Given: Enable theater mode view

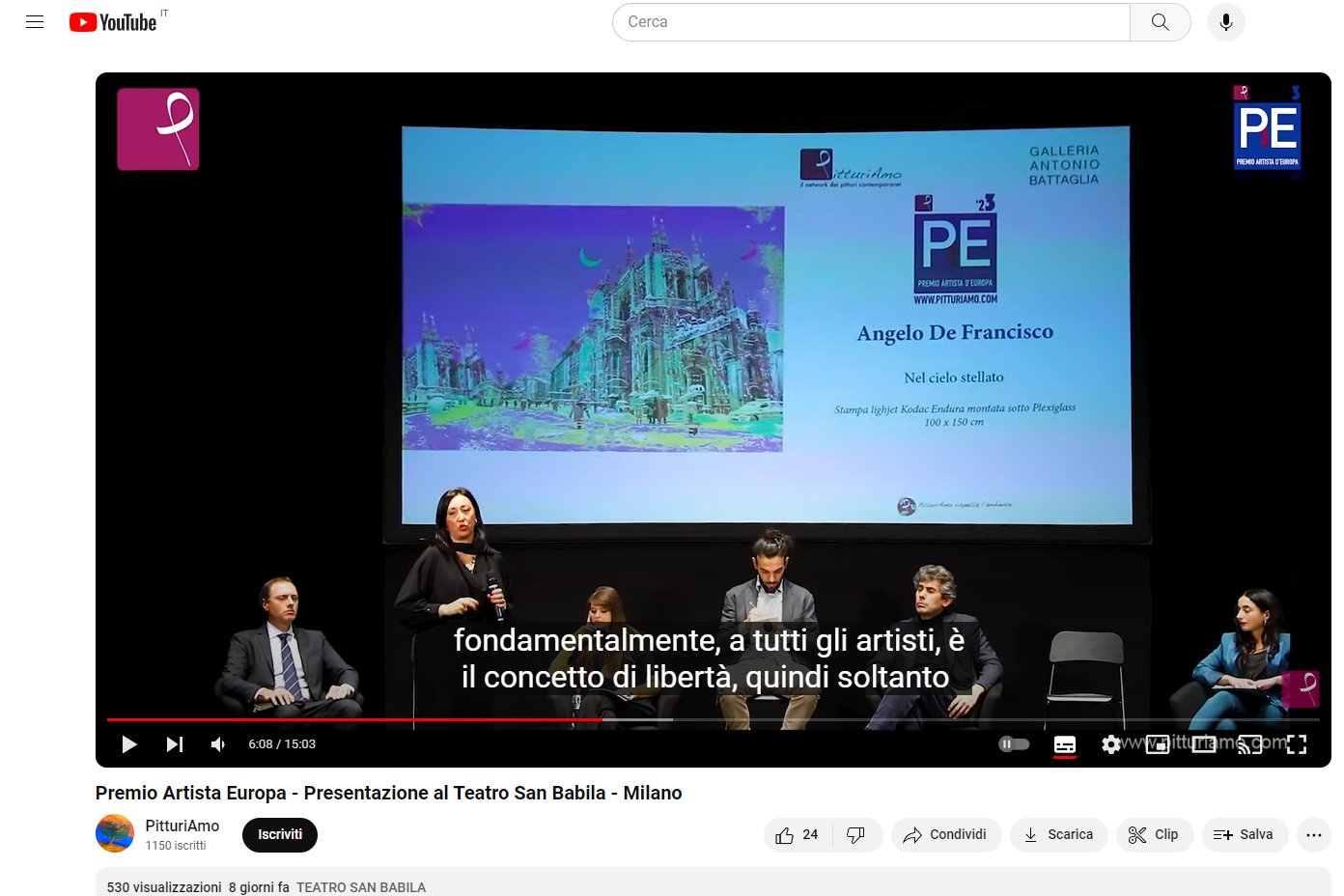Looking at the screenshot, I should pos(1203,744).
